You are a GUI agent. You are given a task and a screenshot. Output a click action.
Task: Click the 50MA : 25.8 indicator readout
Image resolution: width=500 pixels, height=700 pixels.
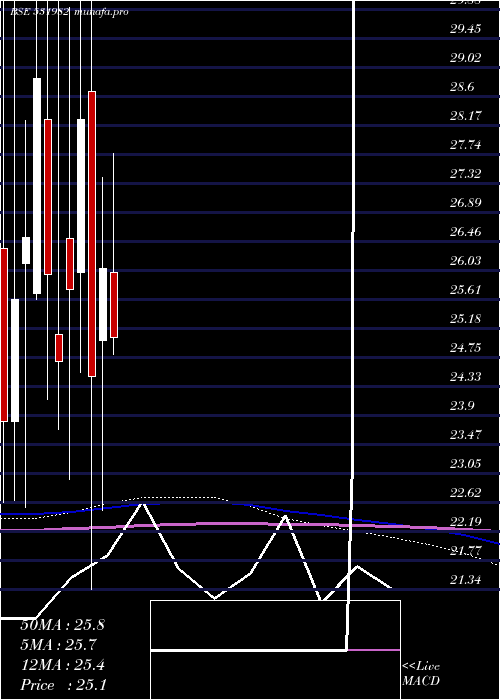[62, 625]
